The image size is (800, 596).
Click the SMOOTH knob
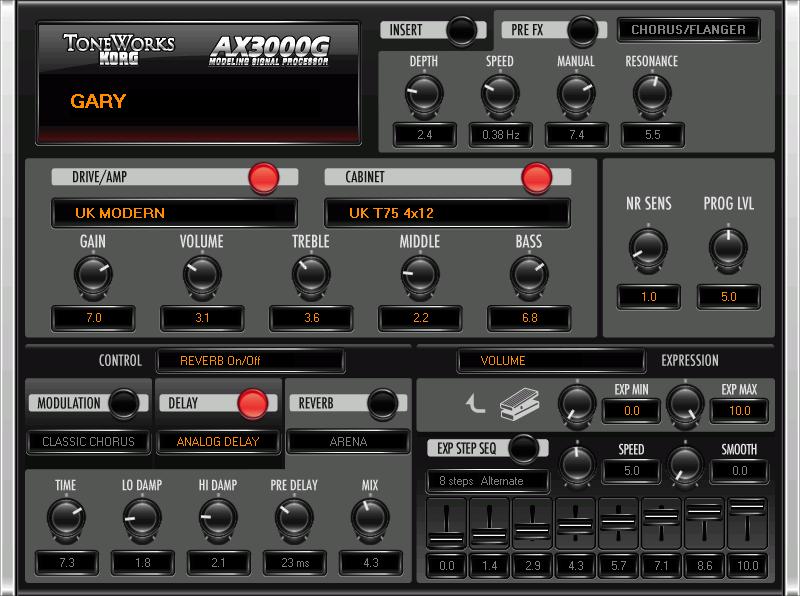coord(685,465)
